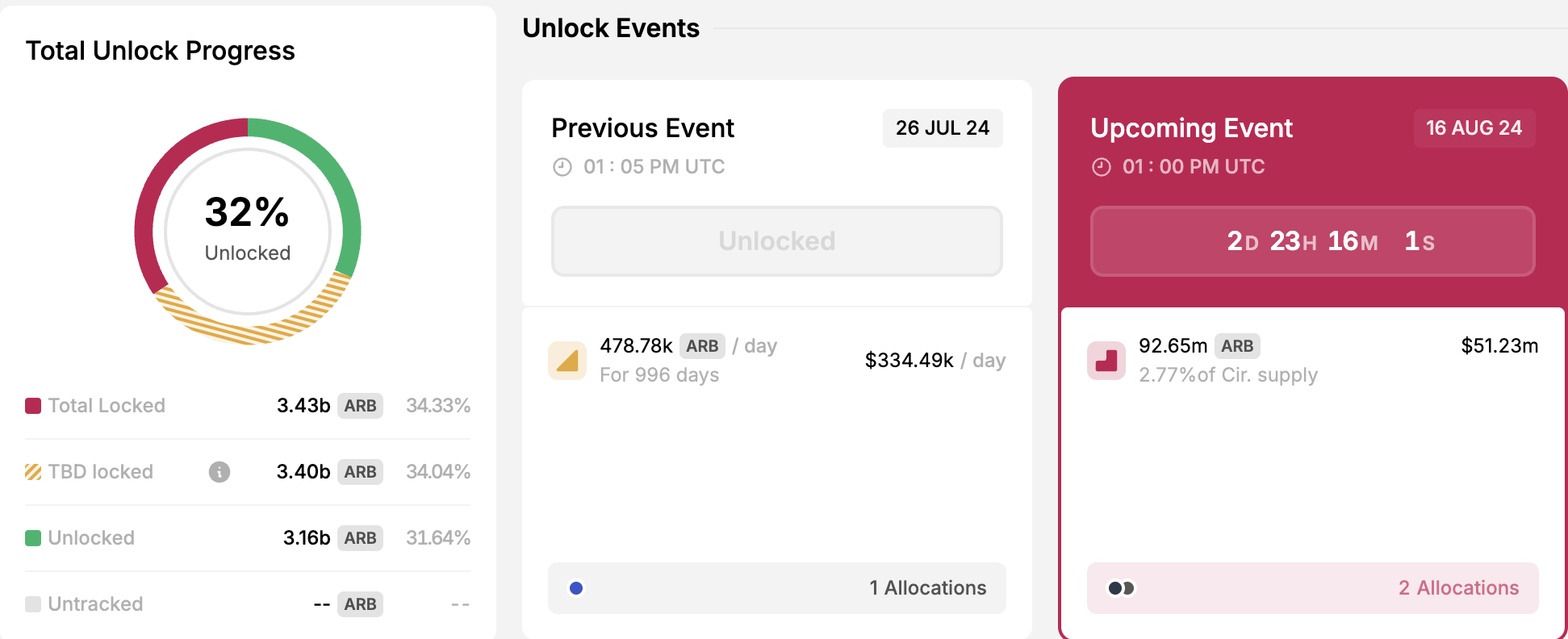The image size is (1568, 639).
Task: Click the upcoming event countdown timer
Action: point(1312,241)
